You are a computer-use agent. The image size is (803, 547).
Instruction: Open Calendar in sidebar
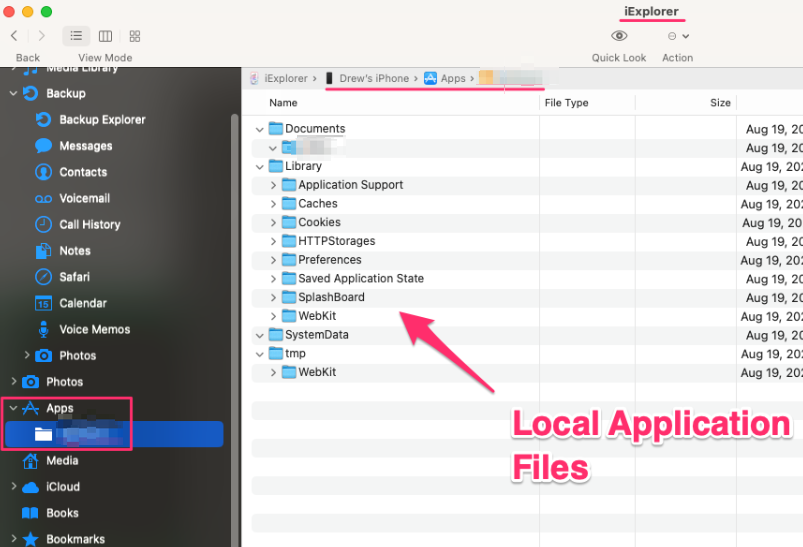(72, 303)
